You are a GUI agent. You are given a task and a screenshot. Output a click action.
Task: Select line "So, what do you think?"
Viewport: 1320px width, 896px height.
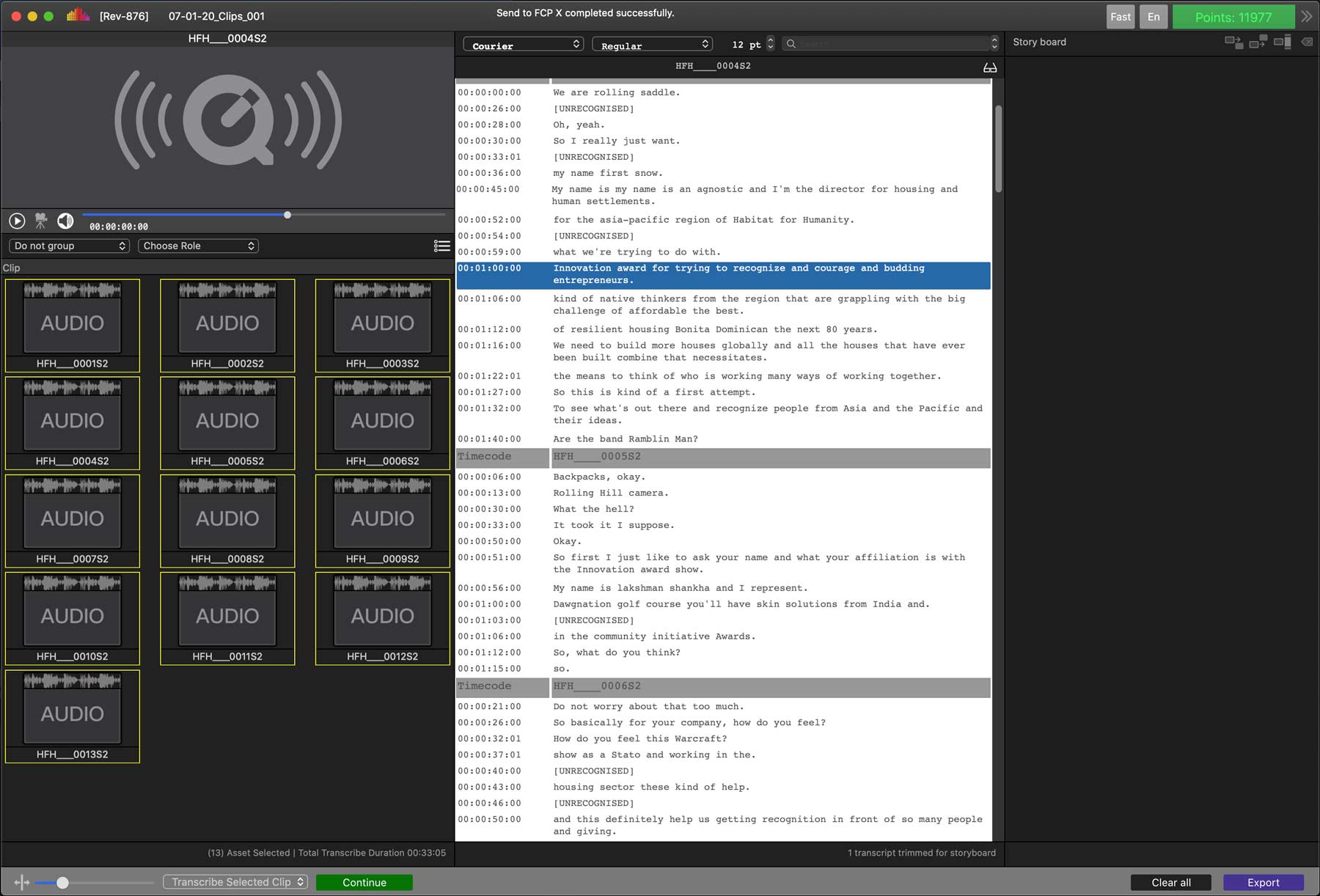click(x=617, y=653)
